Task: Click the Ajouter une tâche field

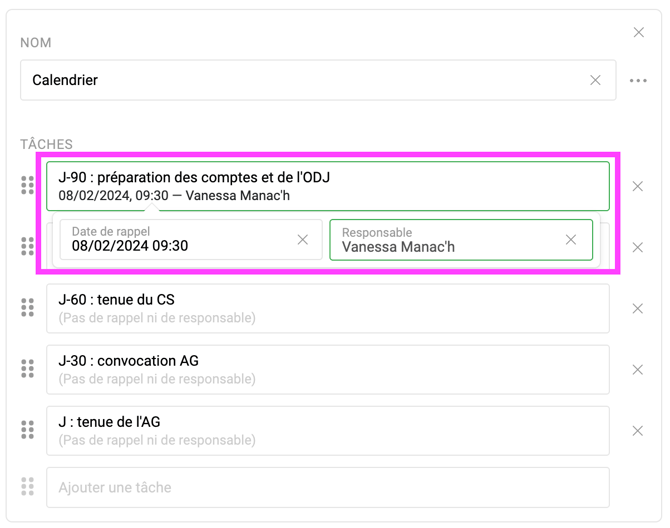Action: [327, 488]
